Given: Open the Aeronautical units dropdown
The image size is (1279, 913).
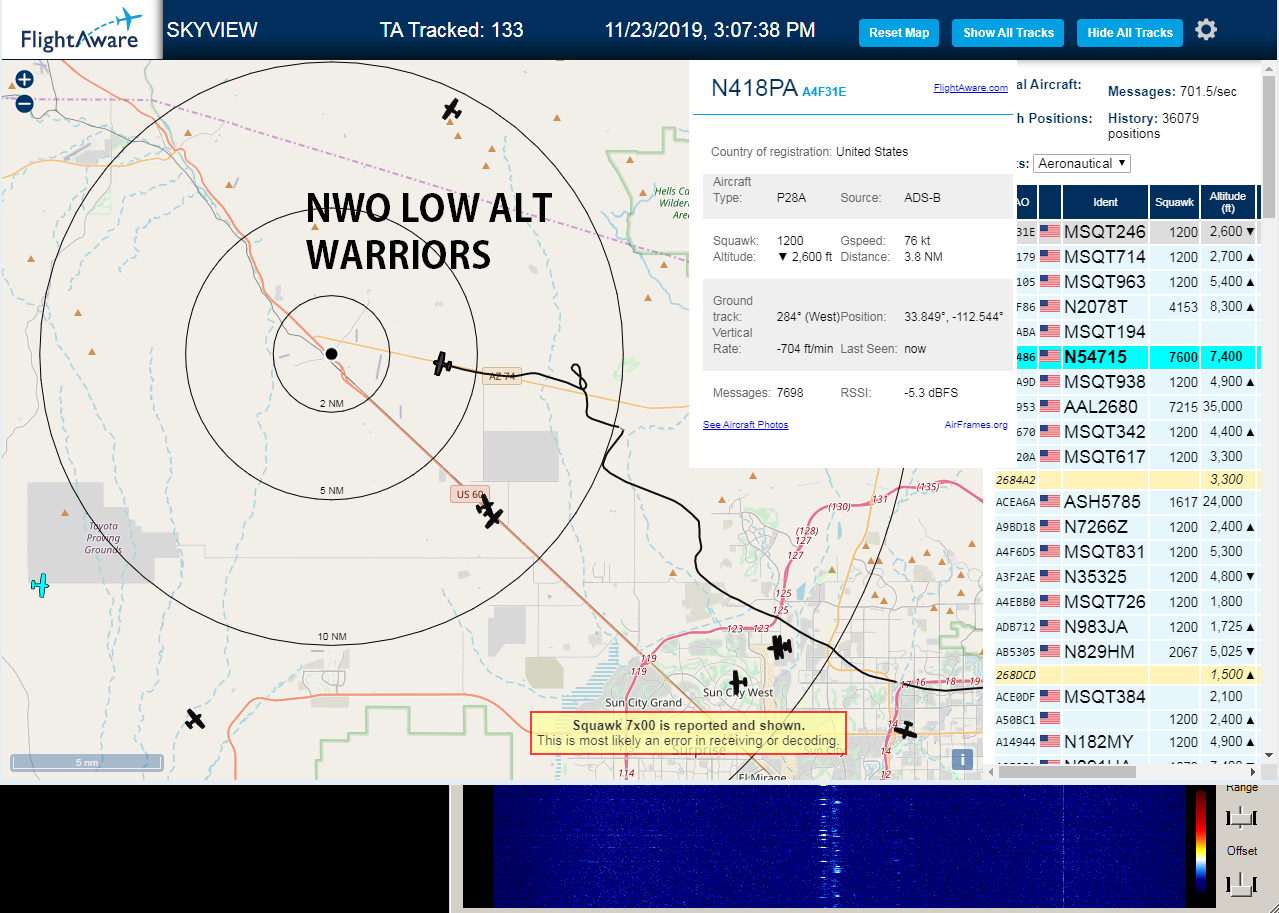Looking at the screenshot, I should tap(1083, 163).
